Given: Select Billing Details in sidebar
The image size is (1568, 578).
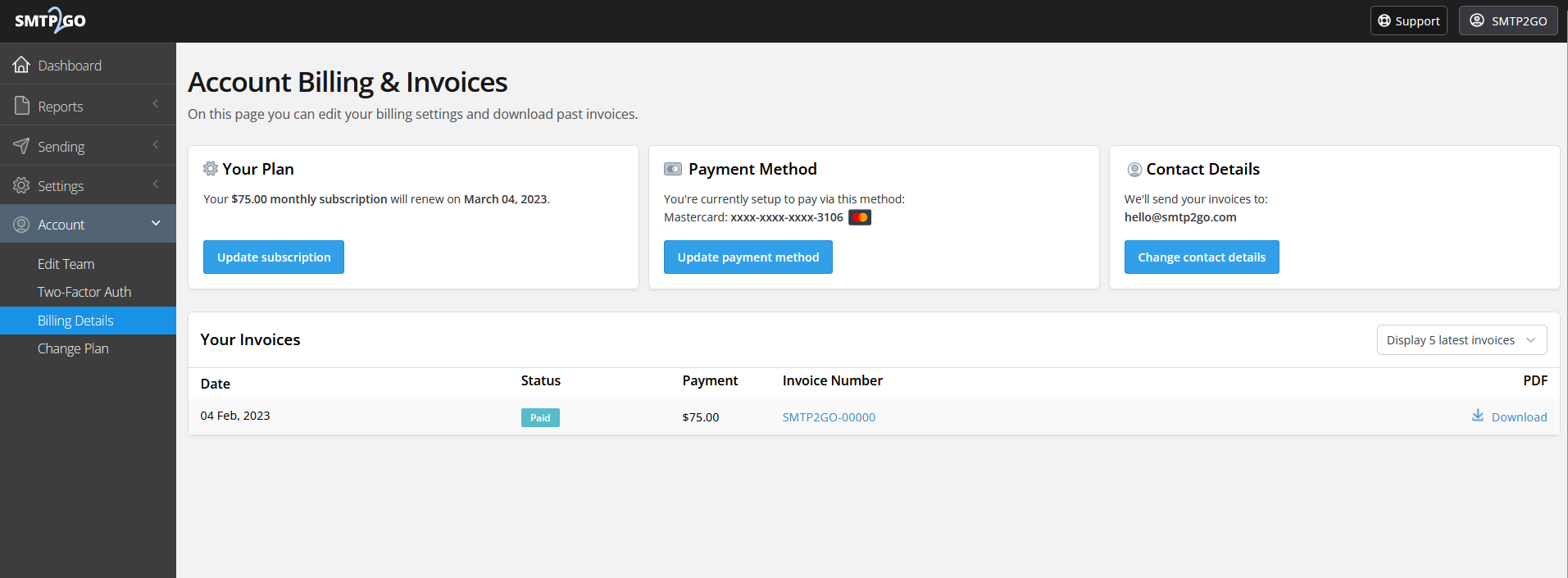Looking at the screenshot, I should click(x=88, y=321).
